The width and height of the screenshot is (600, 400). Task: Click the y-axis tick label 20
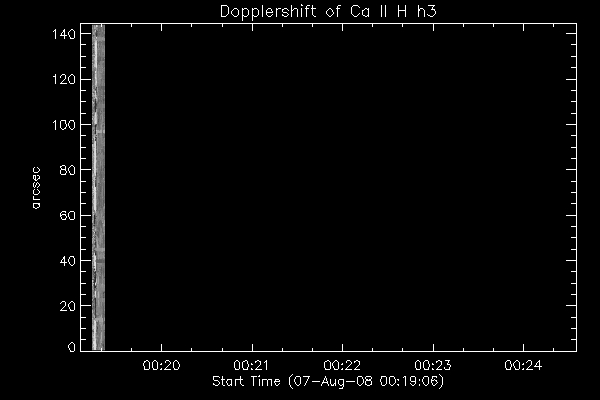coord(68,306)
